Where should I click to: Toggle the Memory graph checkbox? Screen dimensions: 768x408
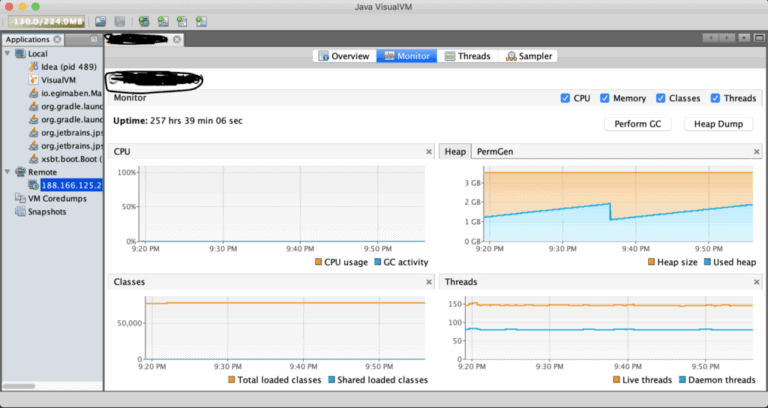point(605,98)
